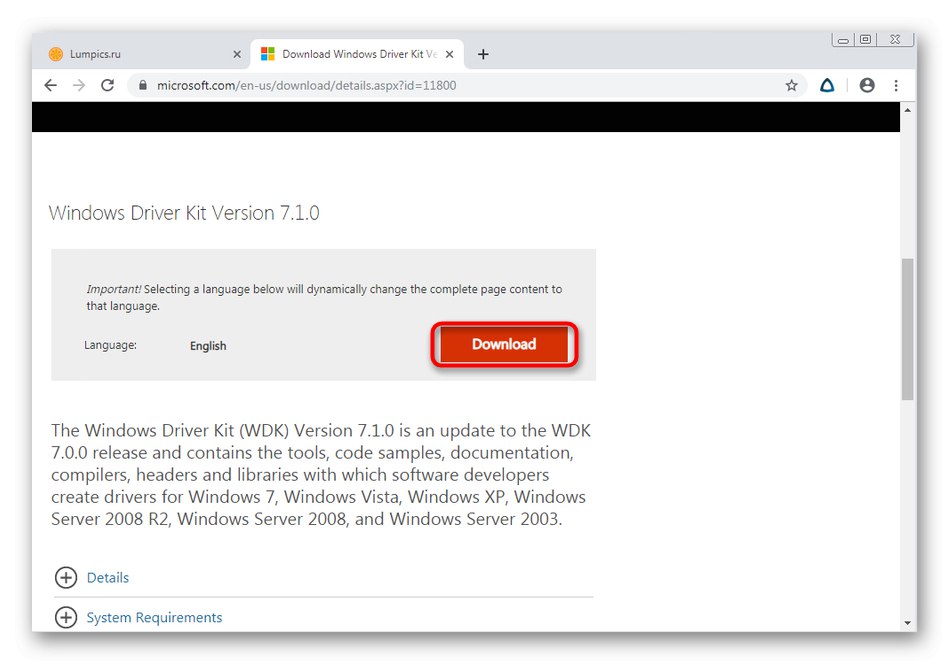Click the forward navigation arrow
950x665 pixels.
[x=79, y=85]
